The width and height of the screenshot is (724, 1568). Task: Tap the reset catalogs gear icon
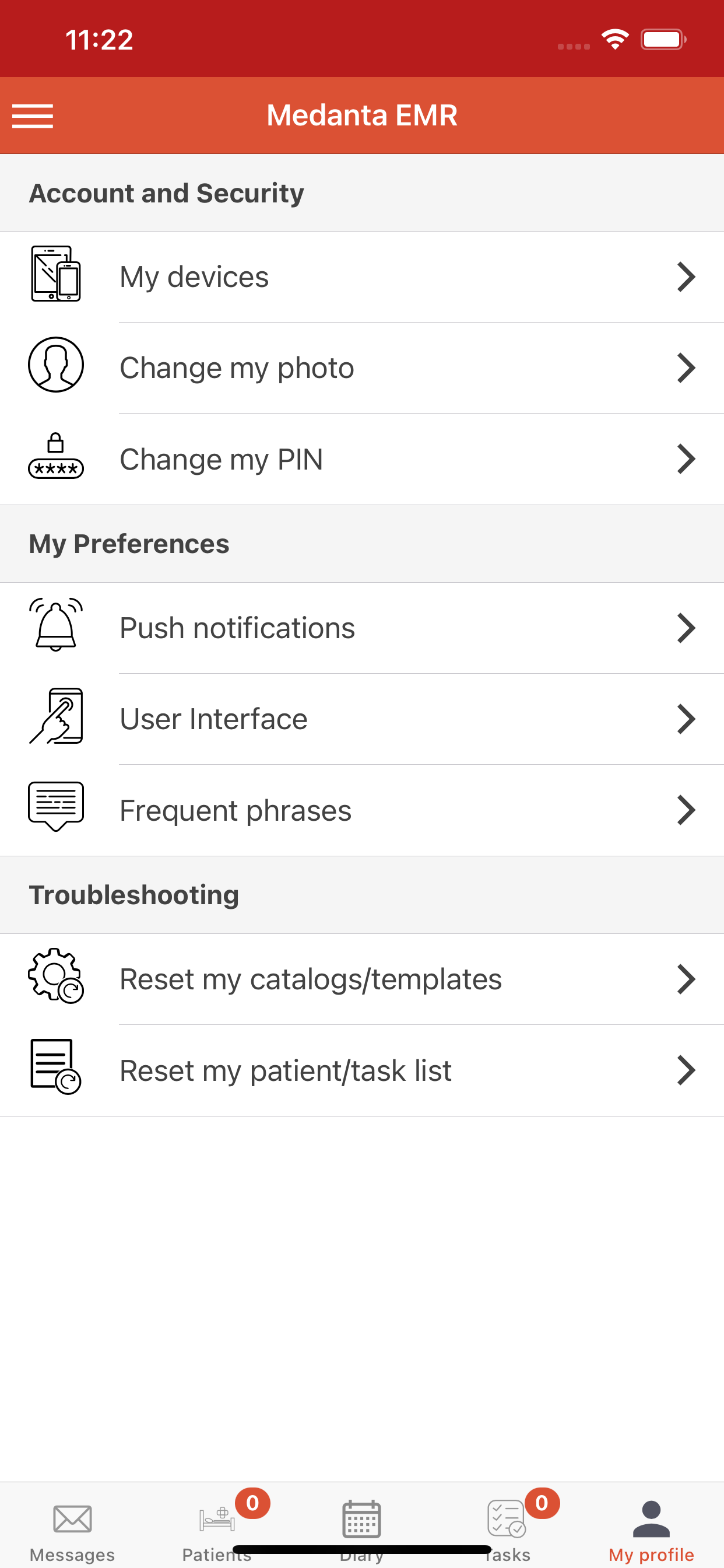tap(56, 976)
